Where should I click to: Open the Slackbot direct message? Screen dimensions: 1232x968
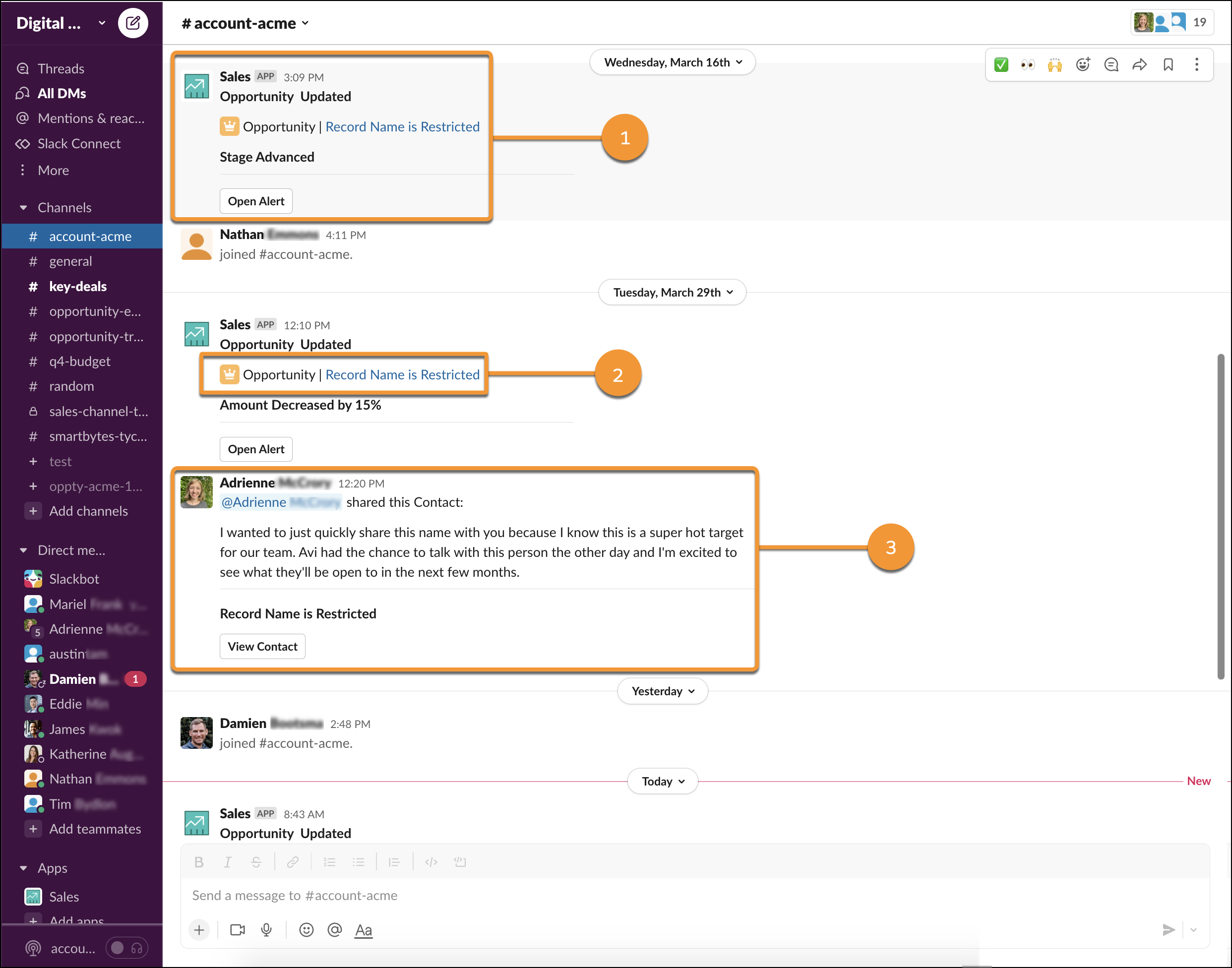[82, 579]
